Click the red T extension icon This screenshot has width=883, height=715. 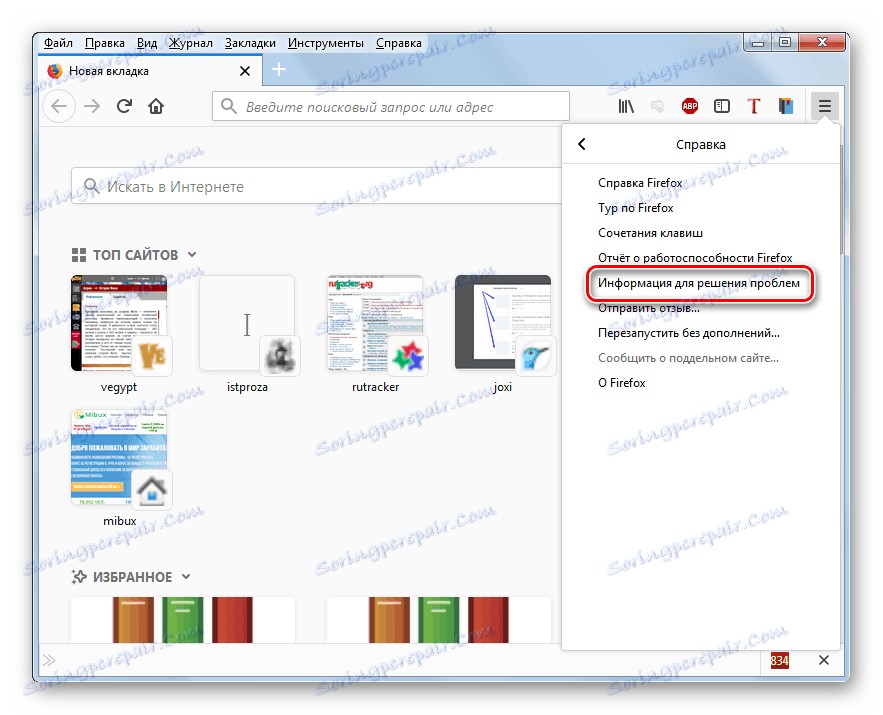tap(753, 106)
